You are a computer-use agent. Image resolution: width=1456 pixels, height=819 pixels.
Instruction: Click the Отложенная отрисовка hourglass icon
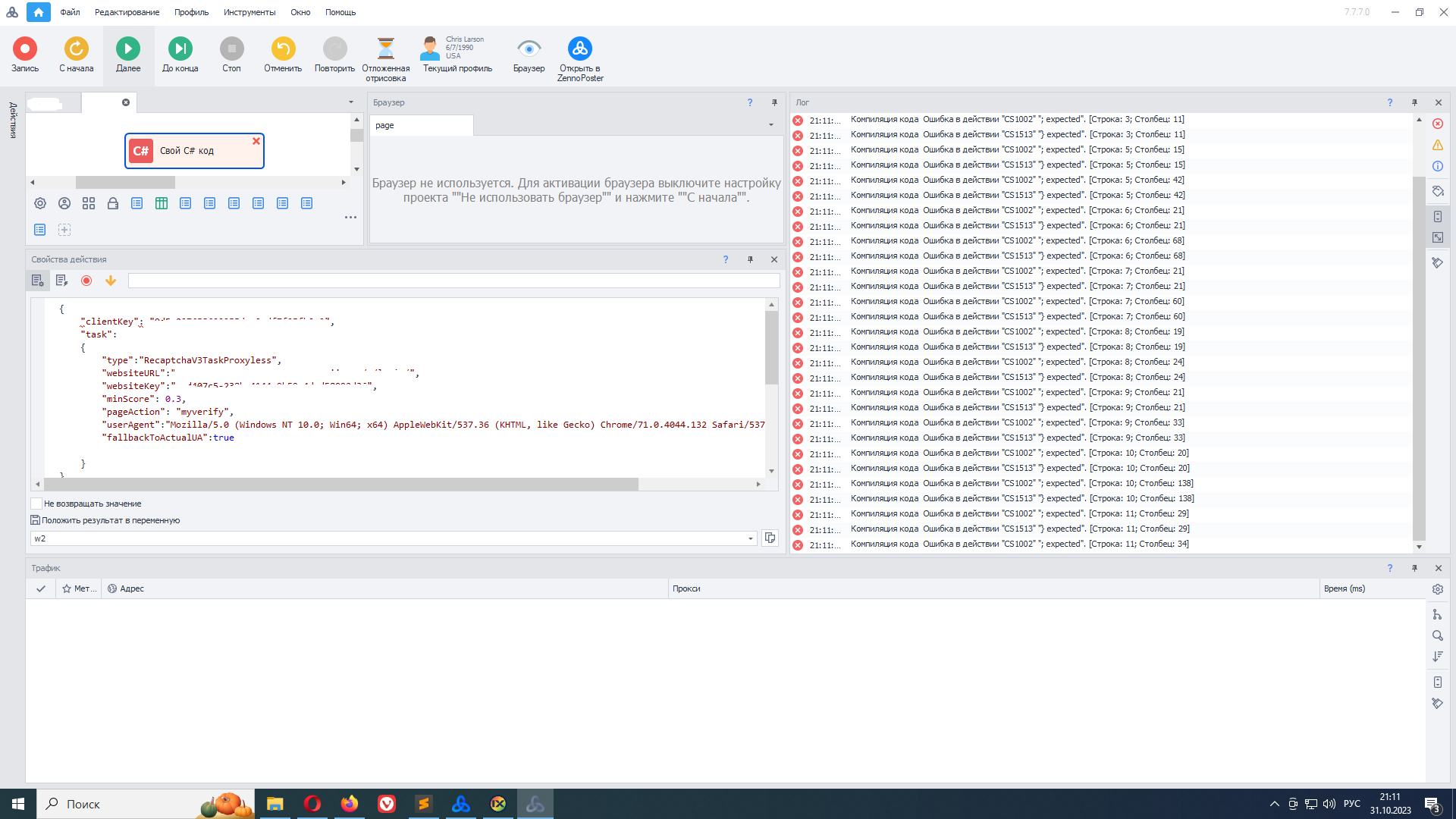tap(385, 49)
